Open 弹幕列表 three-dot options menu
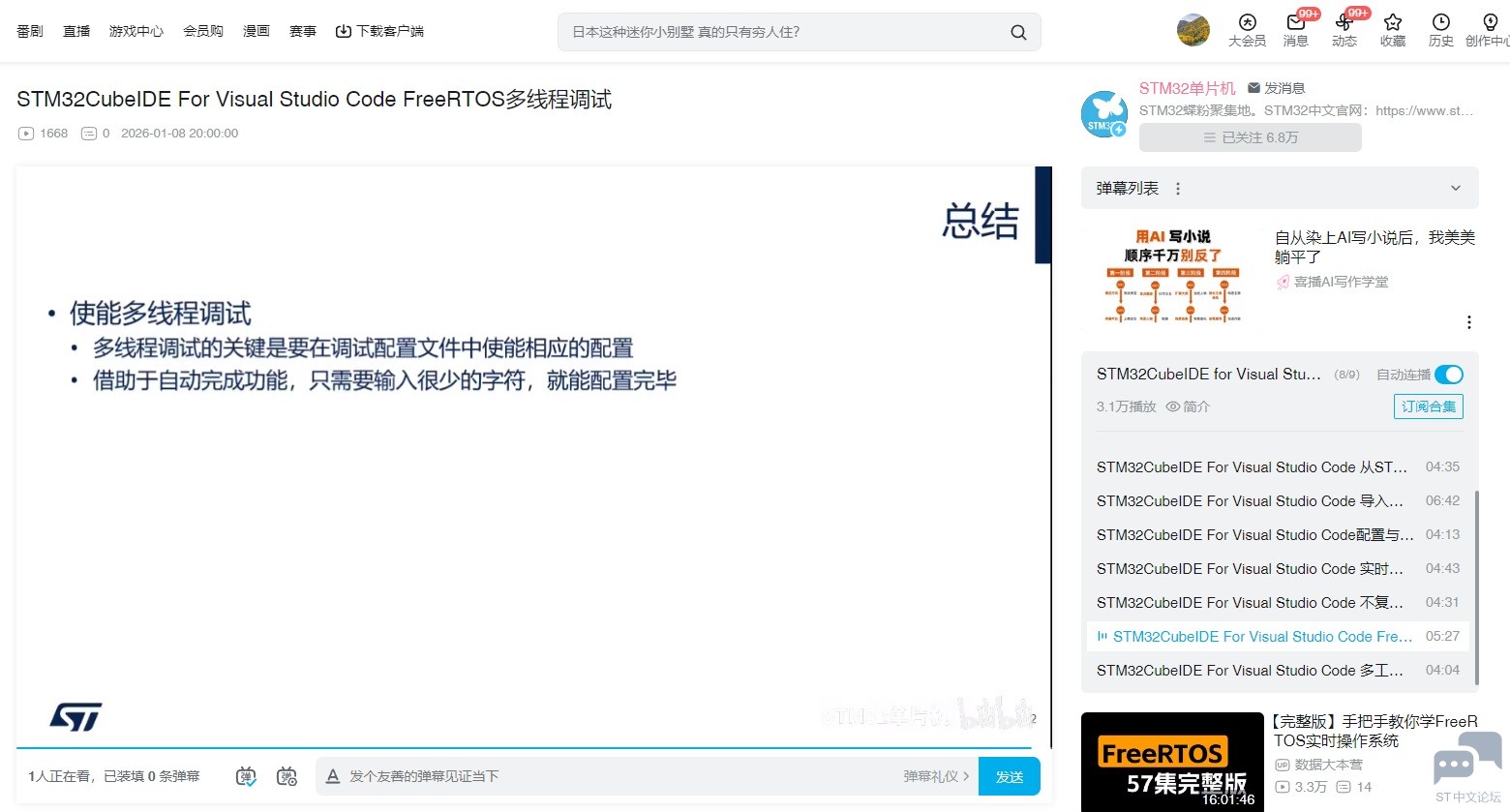Screen dimensions: 1510x812 pos(1178,189)
